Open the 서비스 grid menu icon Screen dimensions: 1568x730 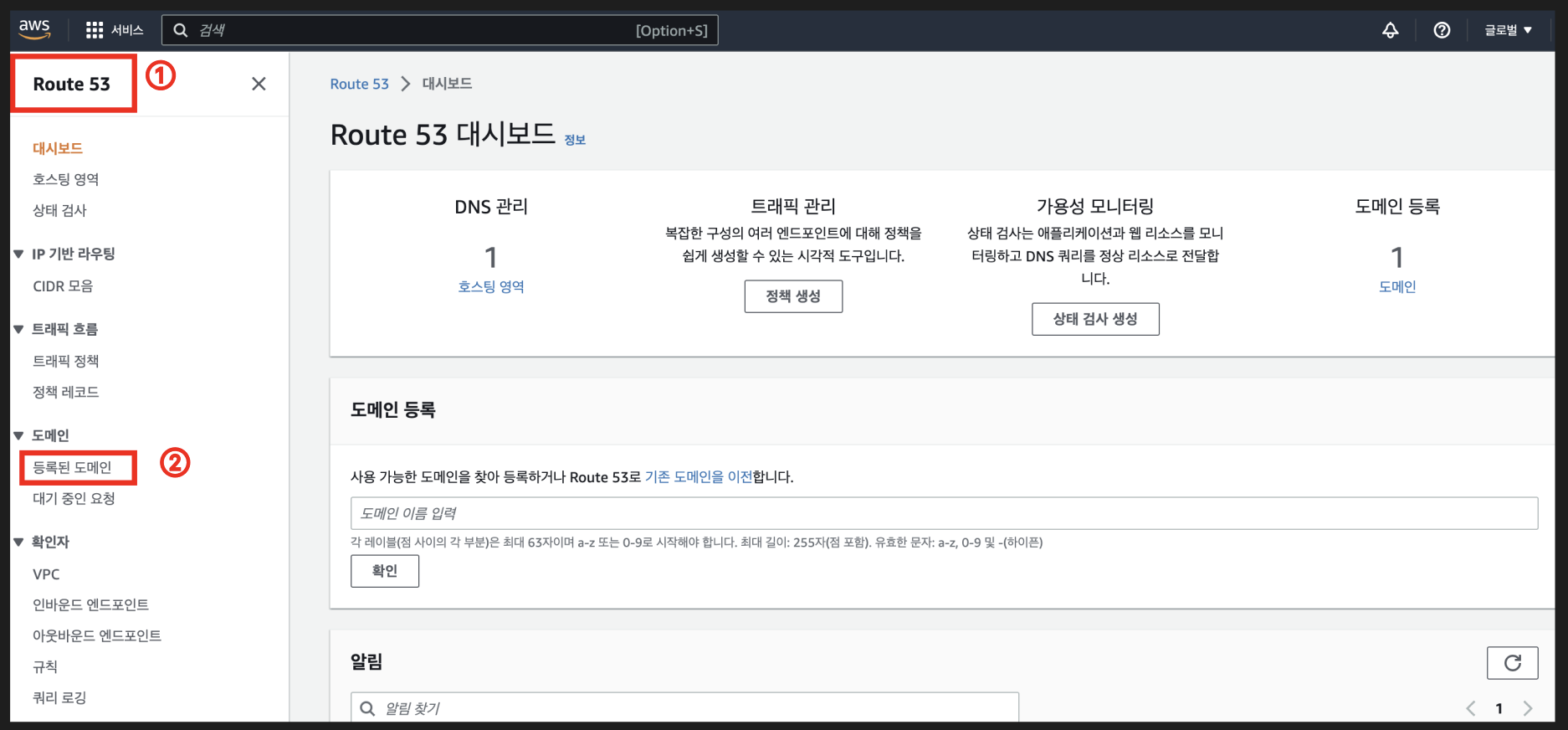point(95,30)
